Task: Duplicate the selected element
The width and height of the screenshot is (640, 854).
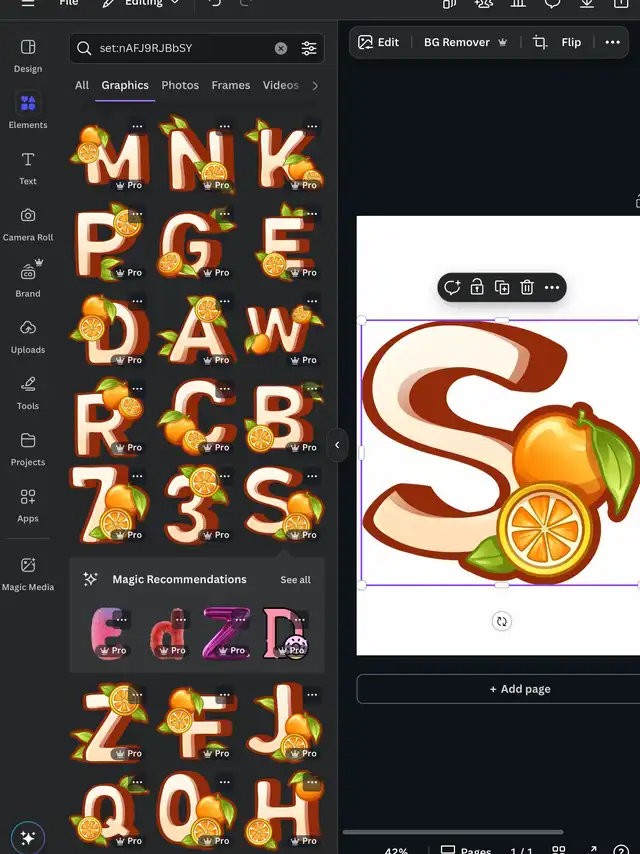Action: click(502, 288)
